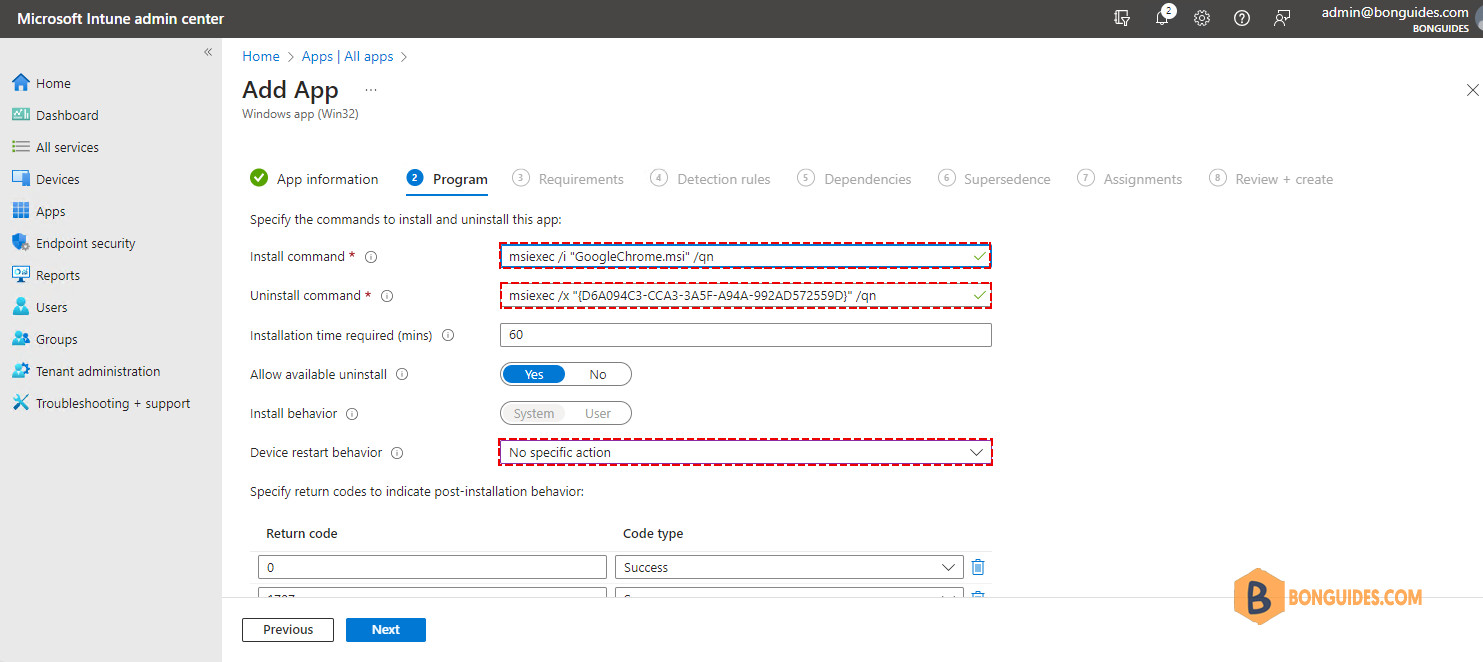Select User install behavior
Image resolution: width=1483 pixels, height=662 pixels.
pos(598,413)
